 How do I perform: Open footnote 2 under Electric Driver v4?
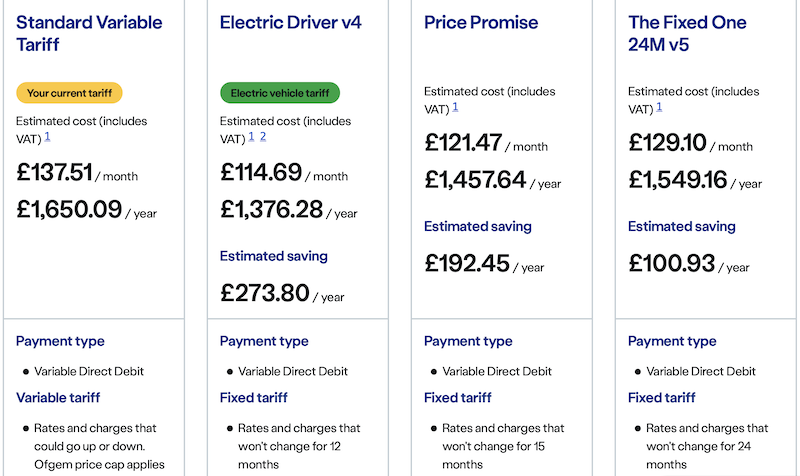click(x=263, y=137)
